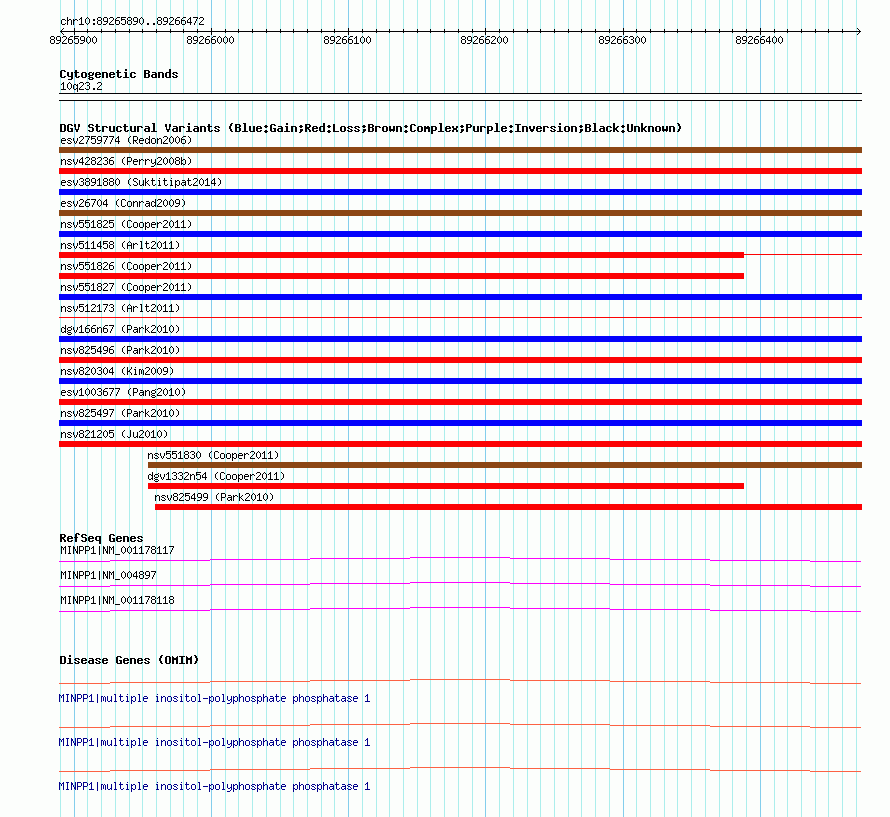Click the 10q23.2 cytogenetic band label

81,86
